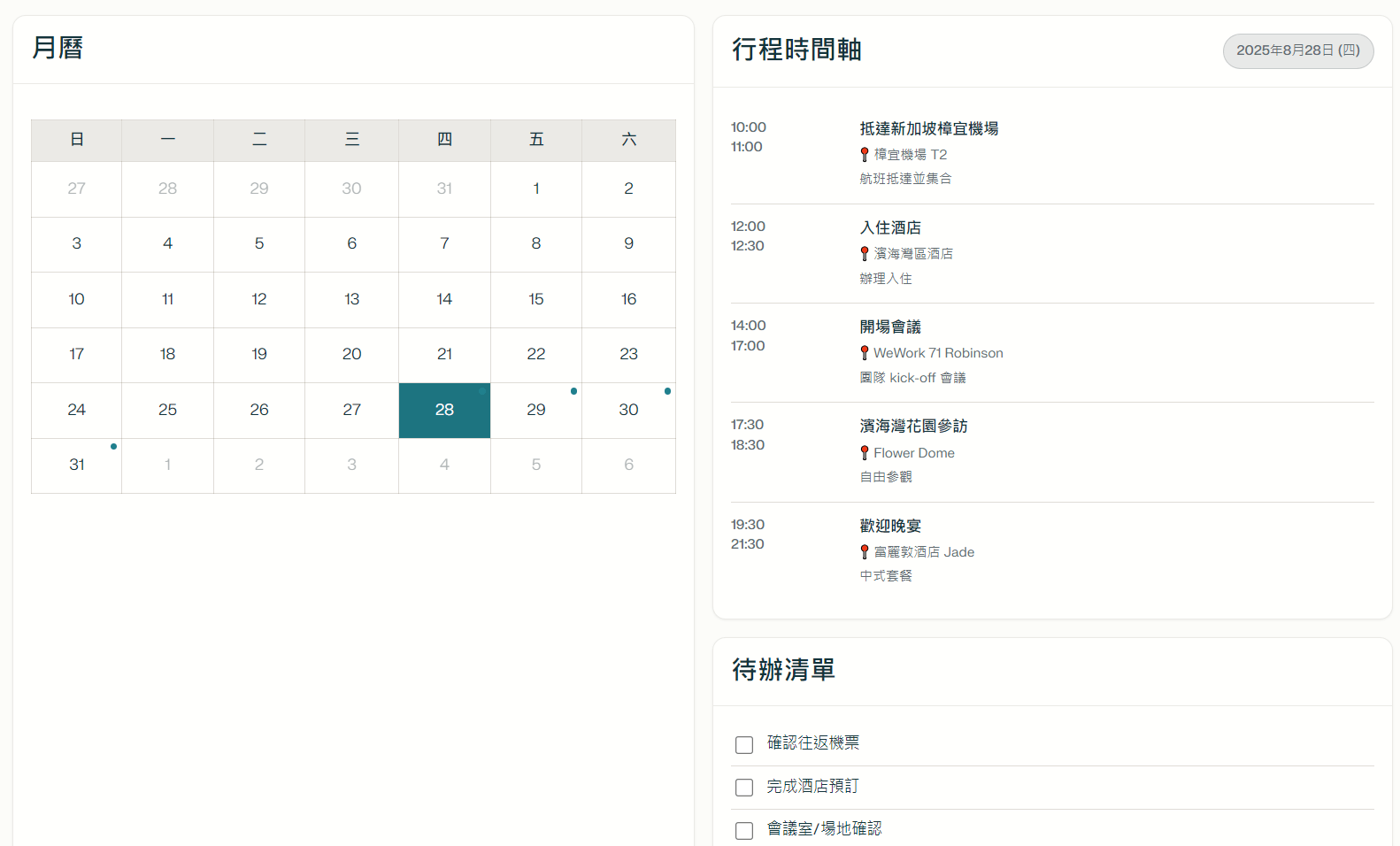The height and width of the screenshot is (846, 1400).
Task: Open the 抵達新加坡樟宜機場 event
Action: click(x=929, y=129)
